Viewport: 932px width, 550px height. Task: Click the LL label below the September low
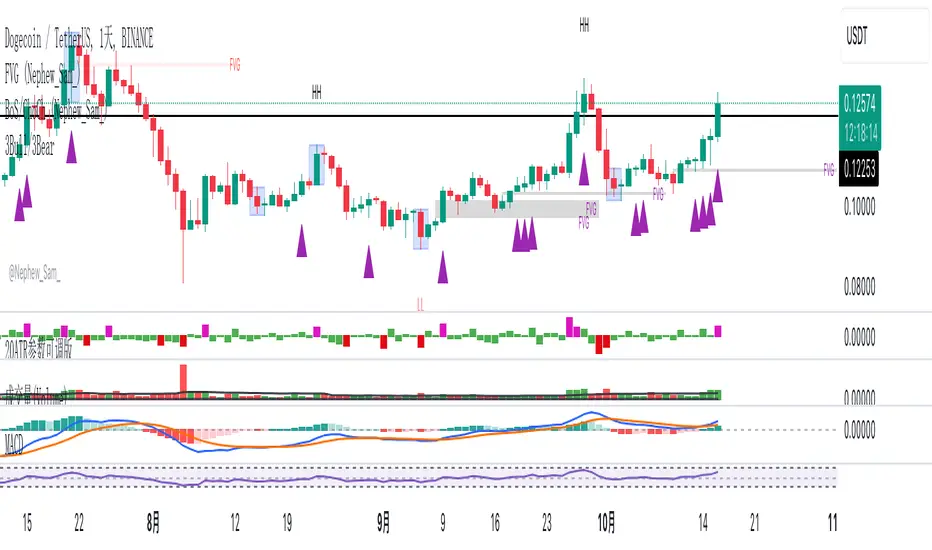tap(420, 306)
